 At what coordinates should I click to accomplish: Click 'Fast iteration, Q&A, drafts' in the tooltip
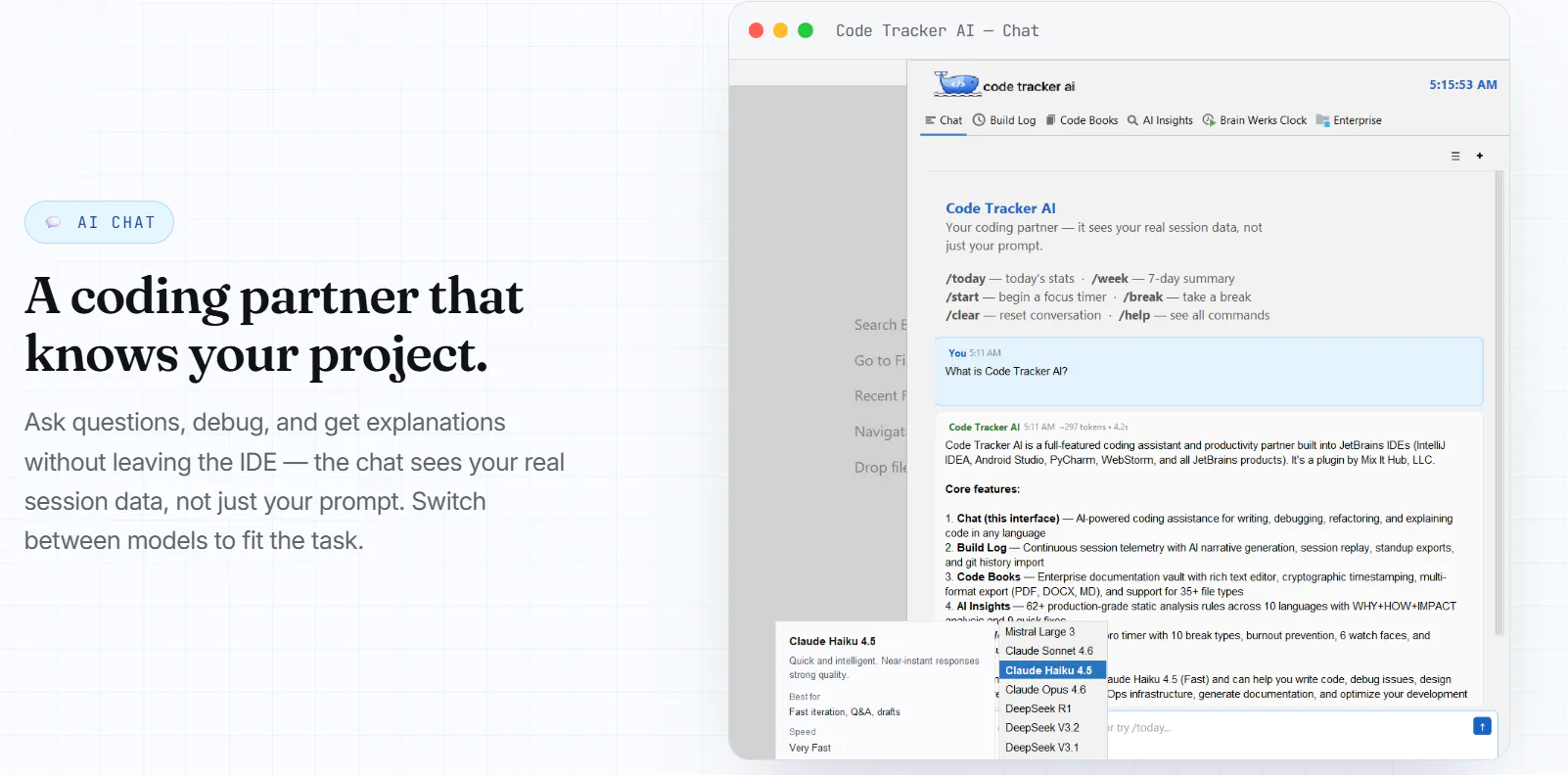(x=845, y=712)
